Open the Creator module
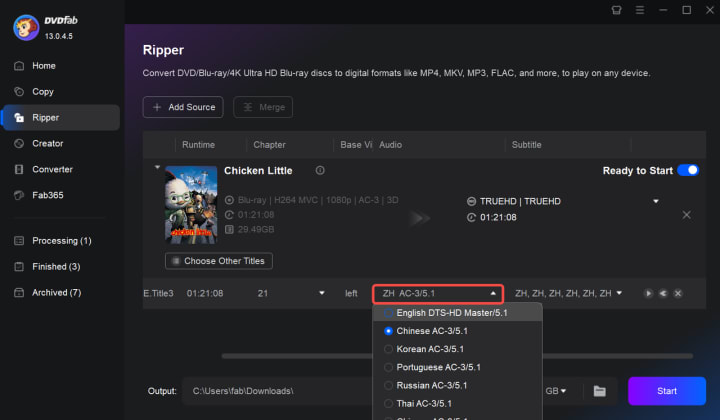The image size is (720, 420). pos(47,144)
